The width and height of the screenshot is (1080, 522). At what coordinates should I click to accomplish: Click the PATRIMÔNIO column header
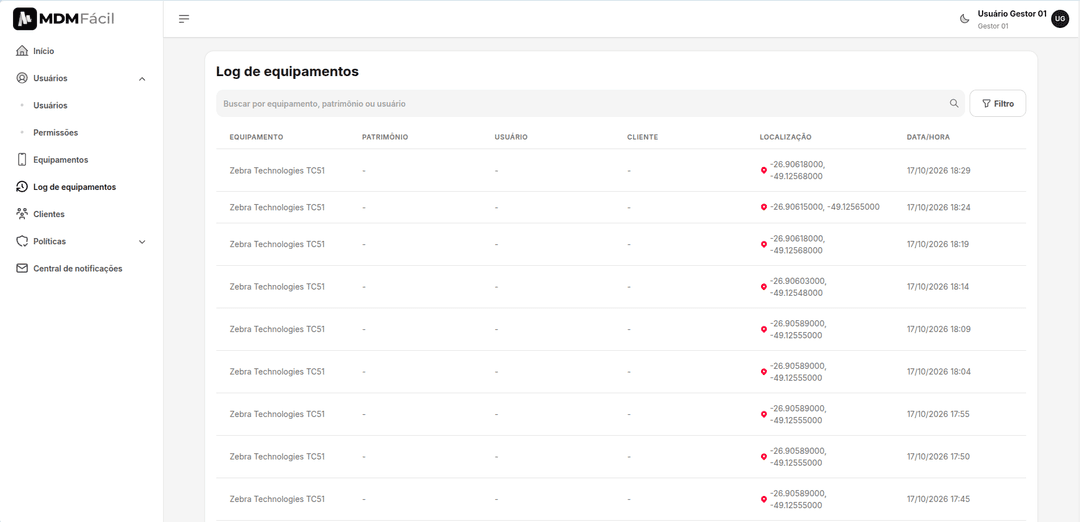point(385,137)
